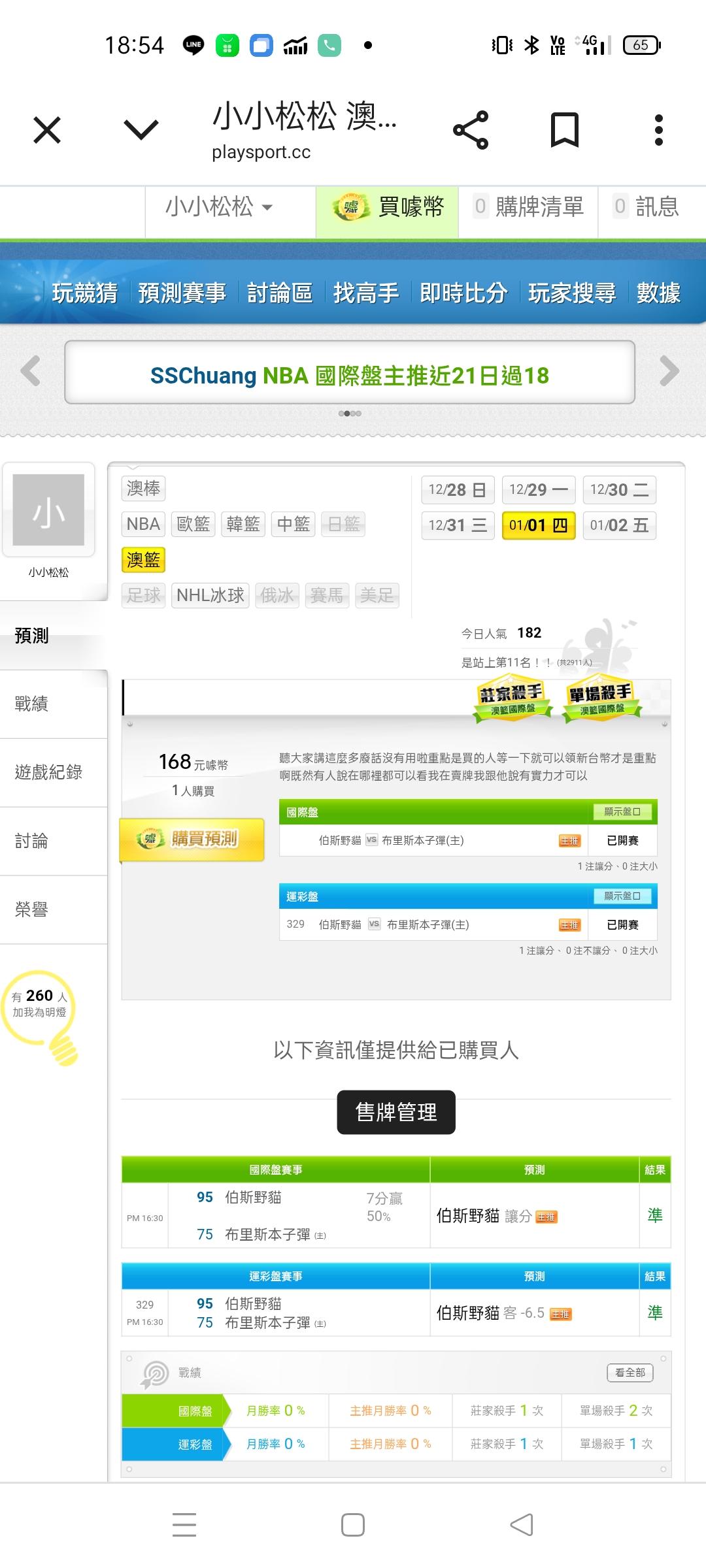
Task: Open the three-dot browser menu
Action: point(658,130)
